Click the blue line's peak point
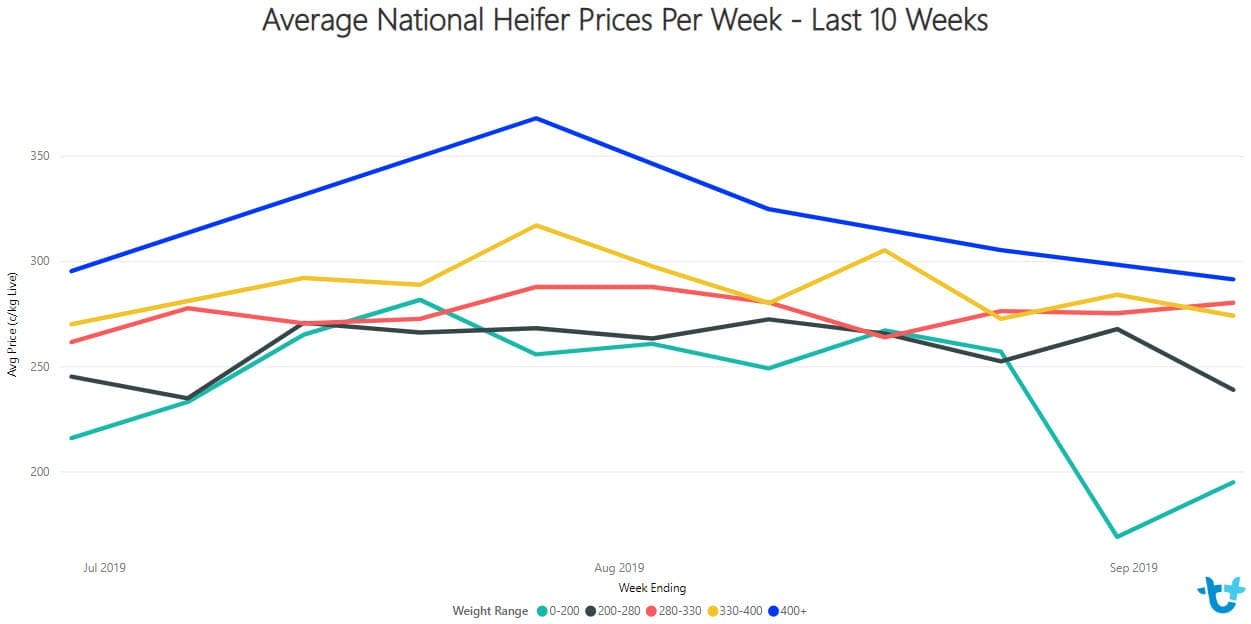The height and width of the screenshot is (624, 1251). (536, 118)
